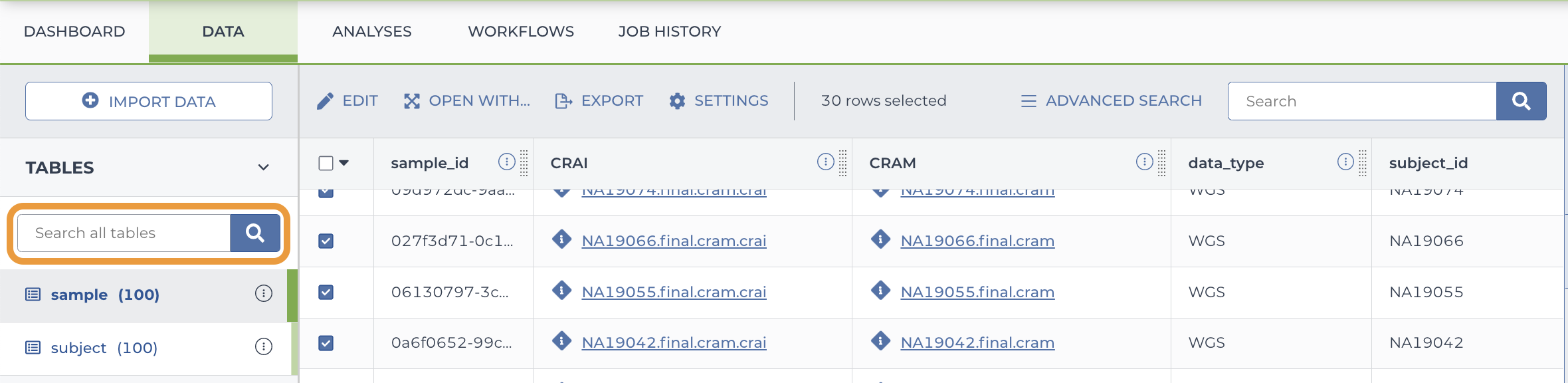Click the info icon before NA19042.final.cram.crai
1568x383 pixels.
coord(562,341)
